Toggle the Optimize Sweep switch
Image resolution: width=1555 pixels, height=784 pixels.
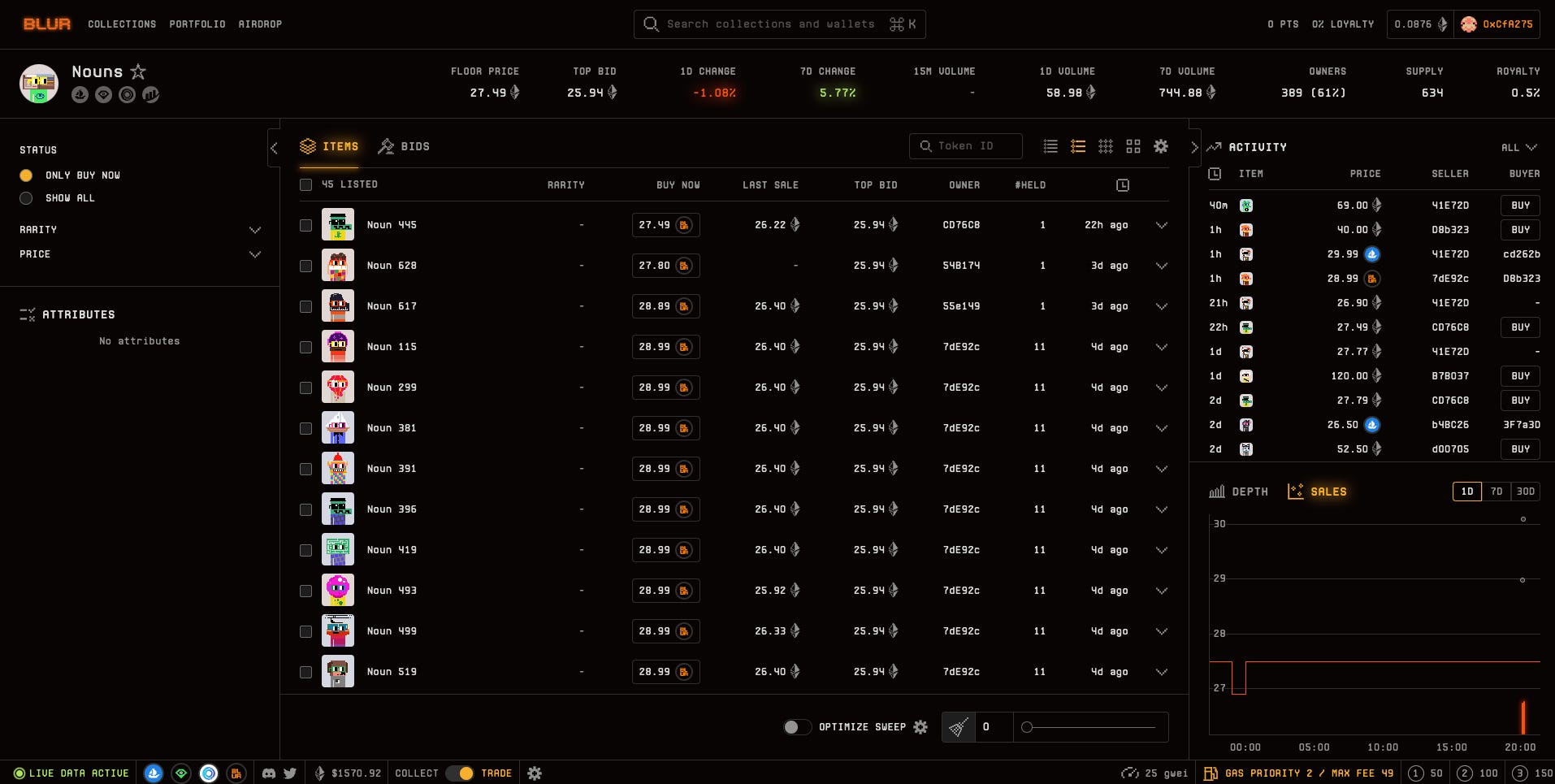(x=797, y=727)
